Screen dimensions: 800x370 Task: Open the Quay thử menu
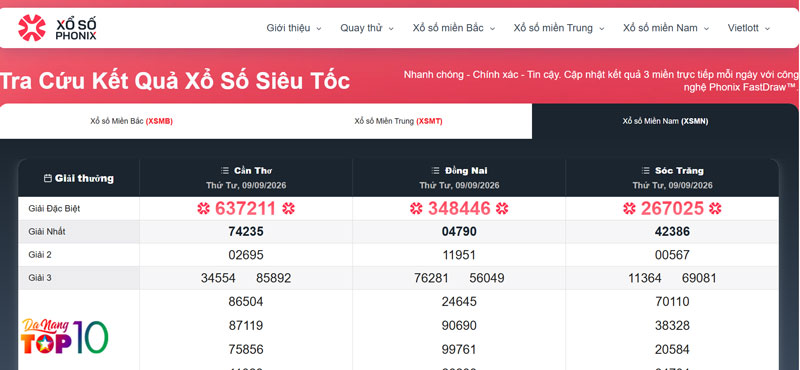[361, 28]
